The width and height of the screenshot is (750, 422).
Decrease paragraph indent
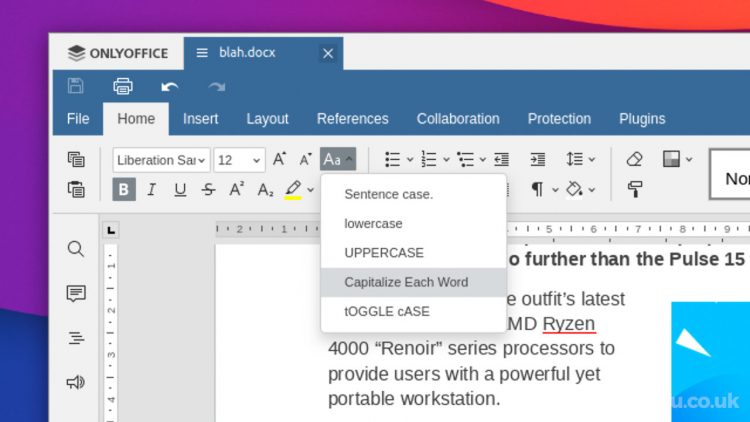501,159
